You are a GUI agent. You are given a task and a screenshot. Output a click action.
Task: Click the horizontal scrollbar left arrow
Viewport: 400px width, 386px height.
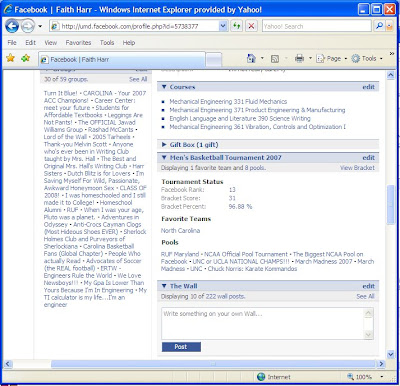[8, 364]
